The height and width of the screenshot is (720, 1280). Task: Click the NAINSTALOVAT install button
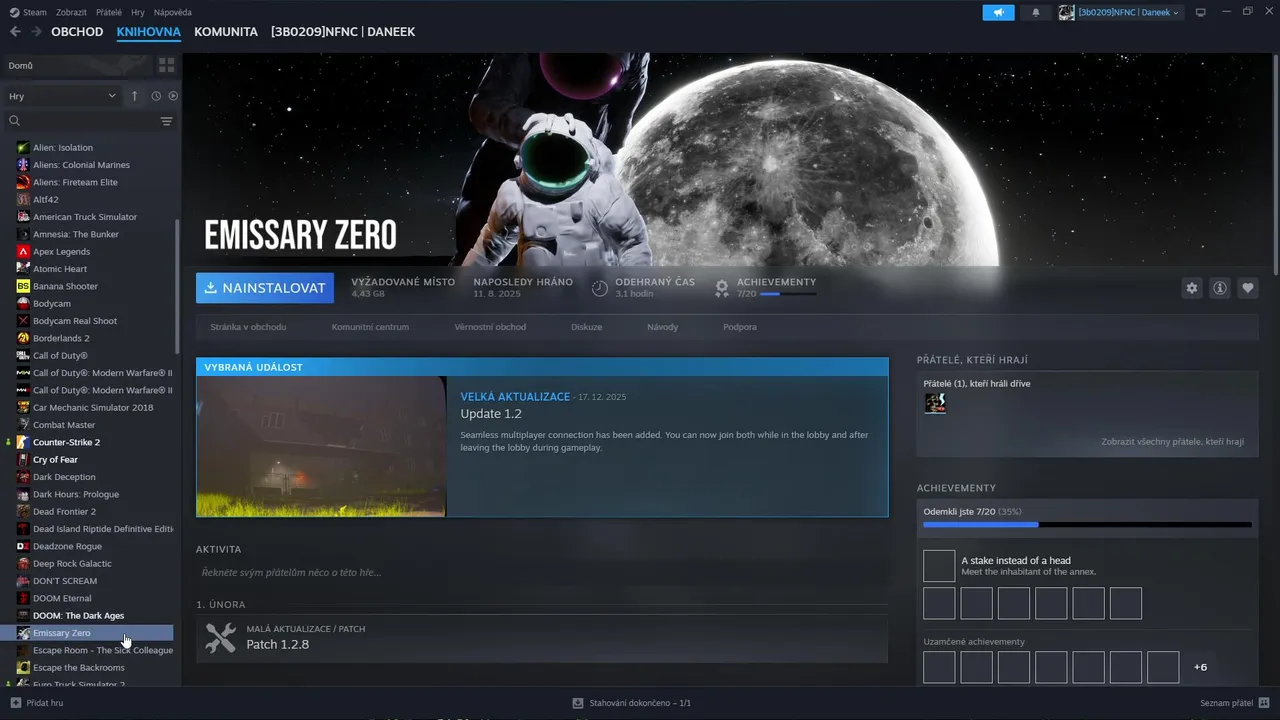pos(265,288)
